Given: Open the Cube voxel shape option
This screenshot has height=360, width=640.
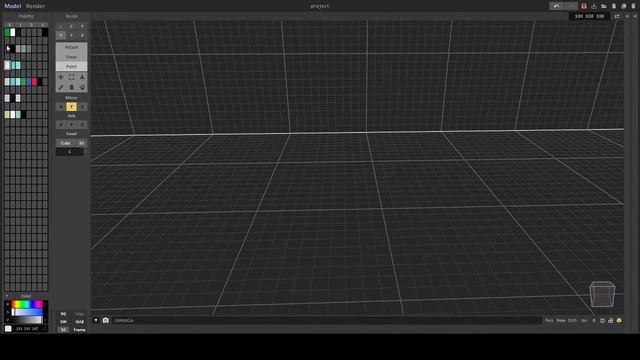Looking at the screenshot, I should tap(65, 143).
